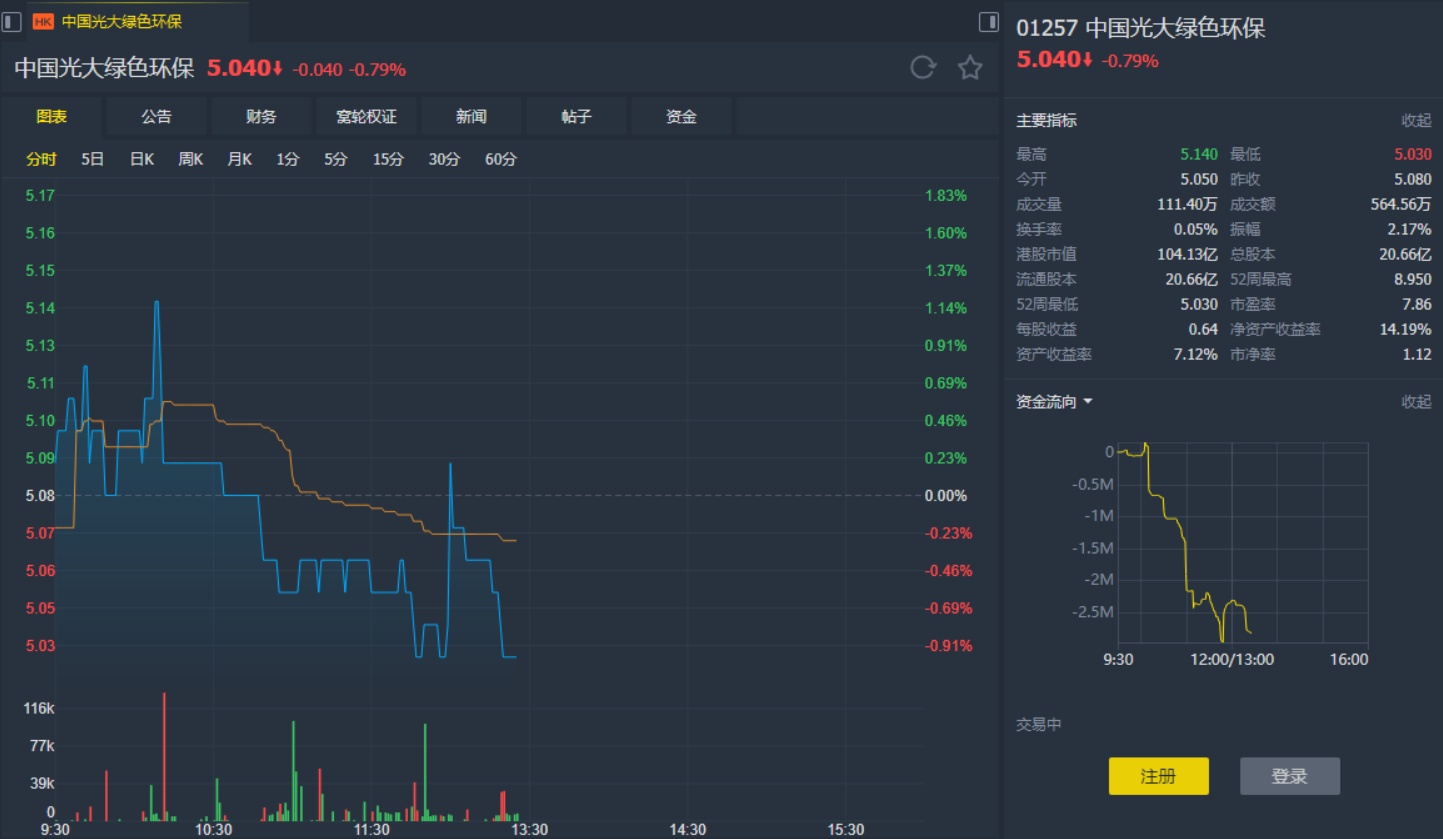Click the 交易中 status text
1443x839 pixels.
pos(1039,725)
